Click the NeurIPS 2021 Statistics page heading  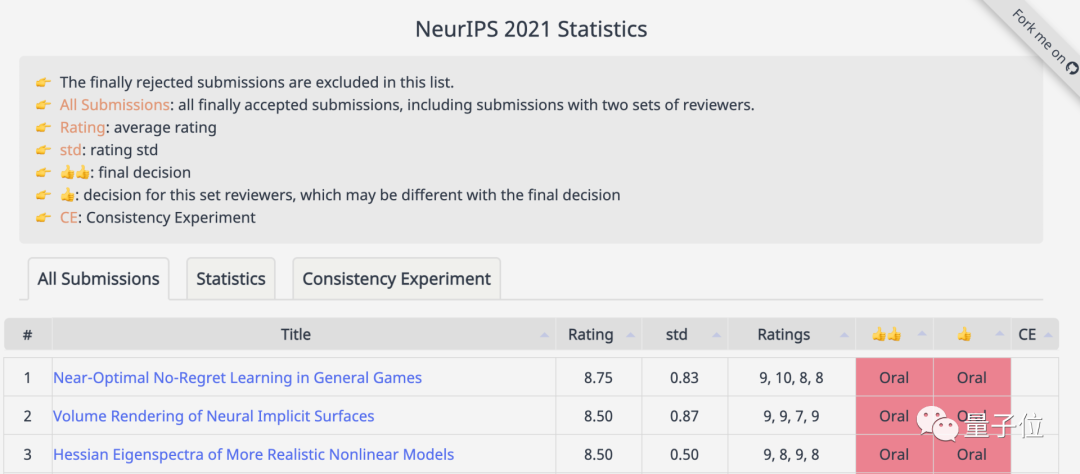coord(531,28)
